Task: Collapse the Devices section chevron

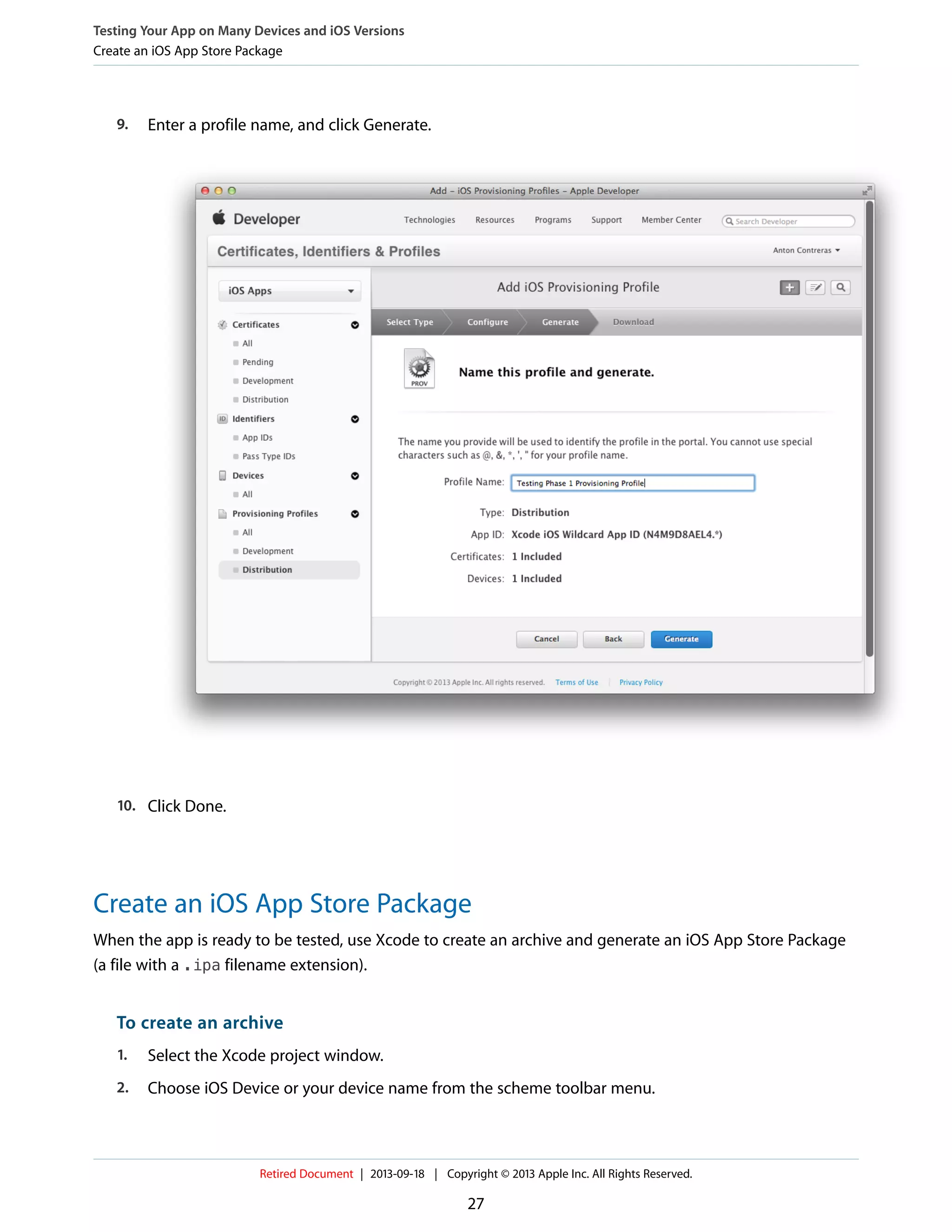Action: tap(355, 476)
